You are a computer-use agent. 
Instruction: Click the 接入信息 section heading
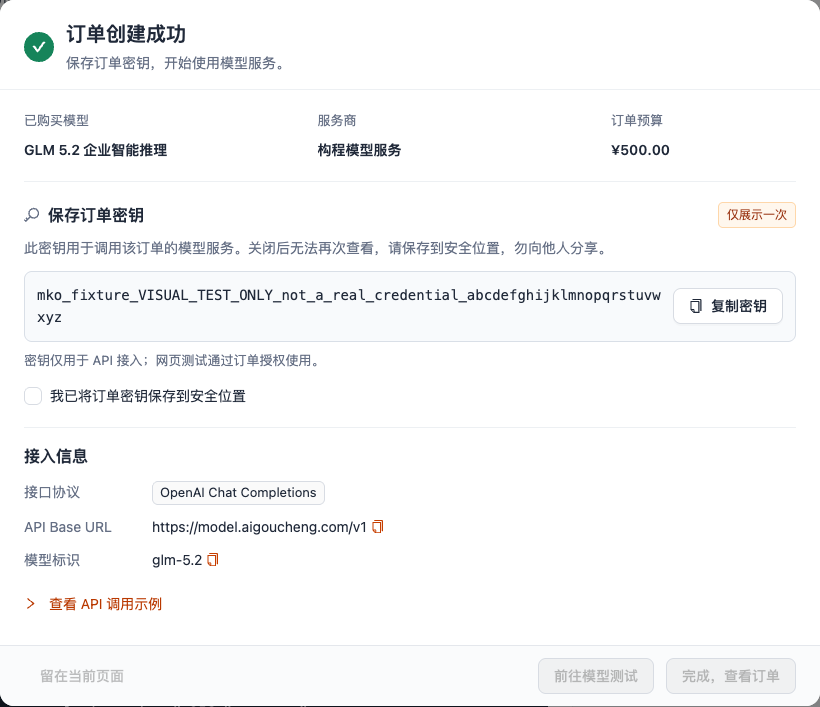pyautogui.click(x=56, y=456)
